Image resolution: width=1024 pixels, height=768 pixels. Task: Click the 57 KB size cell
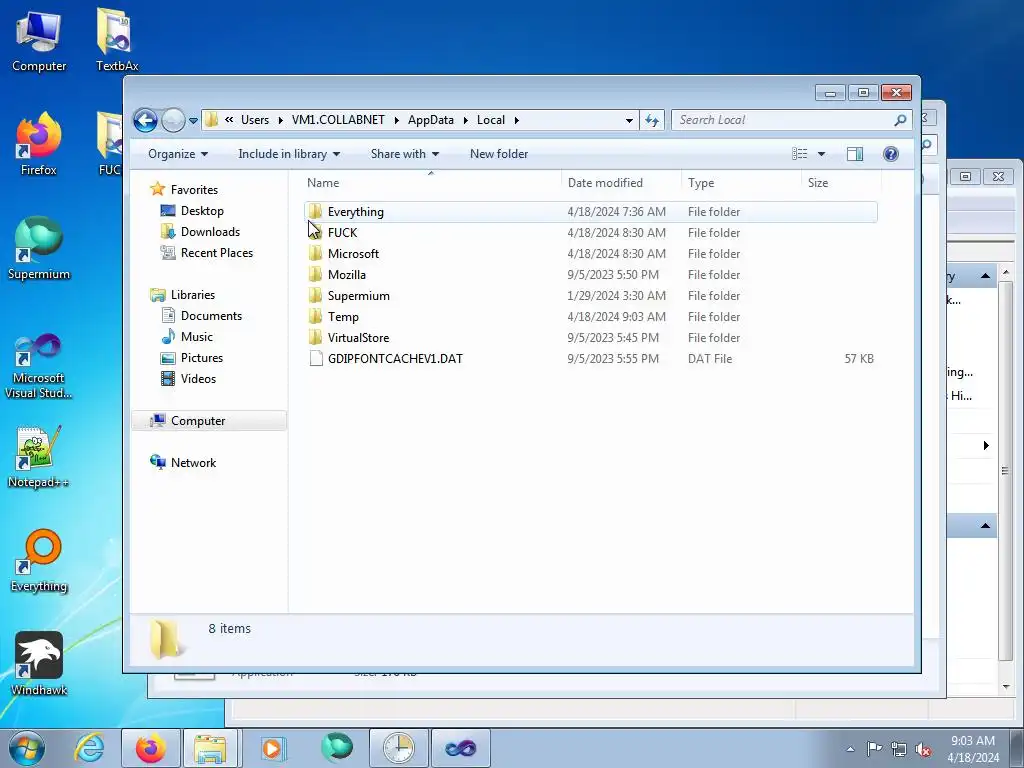point(859,359)
